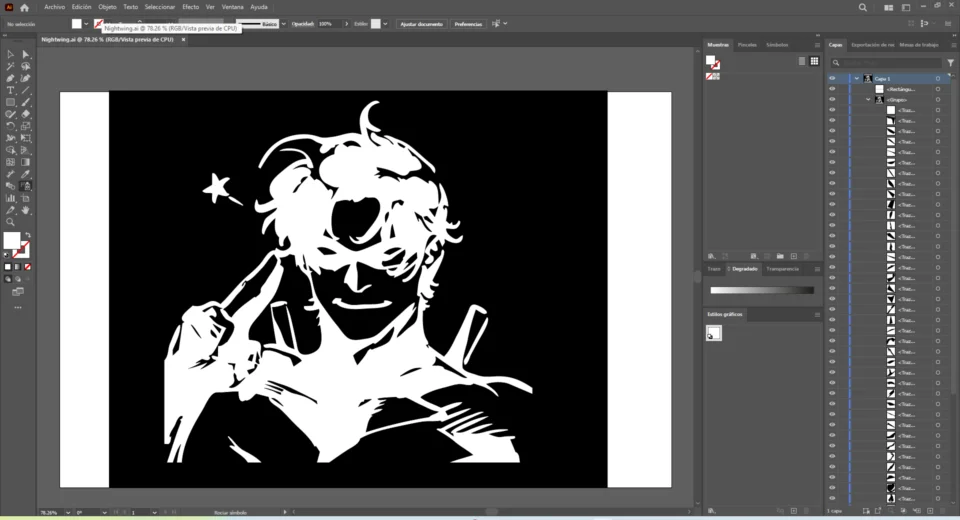The image size is (960, 520).
Task: Select the Perspective Grid tool
Action: pyautogui.click(x=26, y=150)
